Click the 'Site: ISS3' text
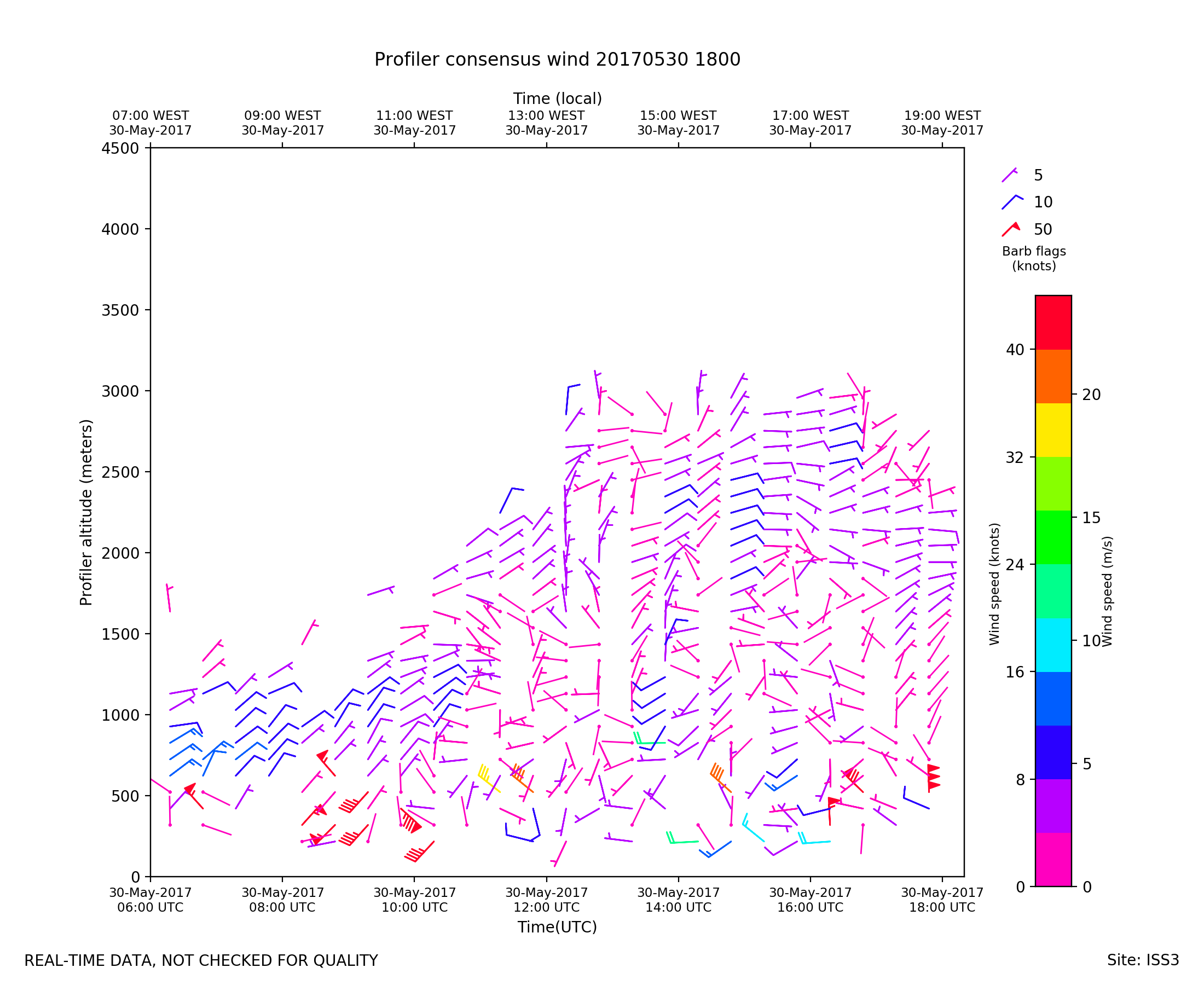 coord(1142,960)
